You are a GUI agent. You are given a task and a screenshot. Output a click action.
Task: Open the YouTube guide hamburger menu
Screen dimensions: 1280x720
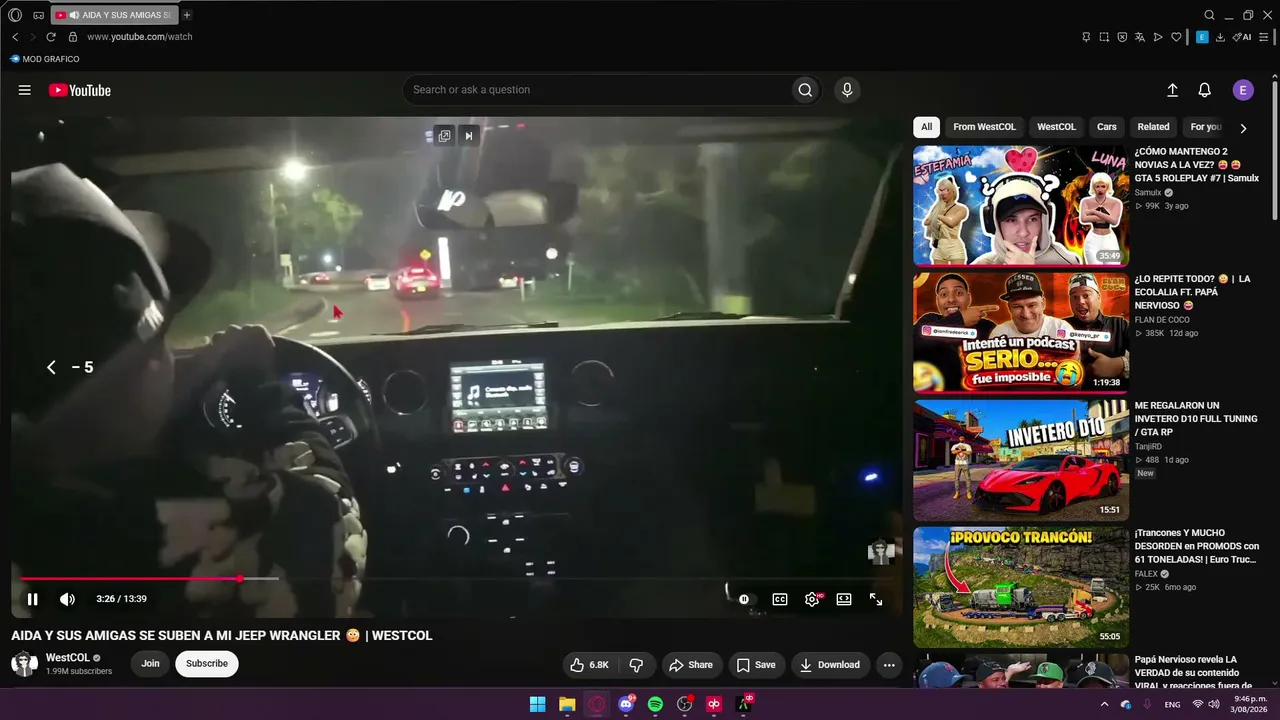(24, 90)
